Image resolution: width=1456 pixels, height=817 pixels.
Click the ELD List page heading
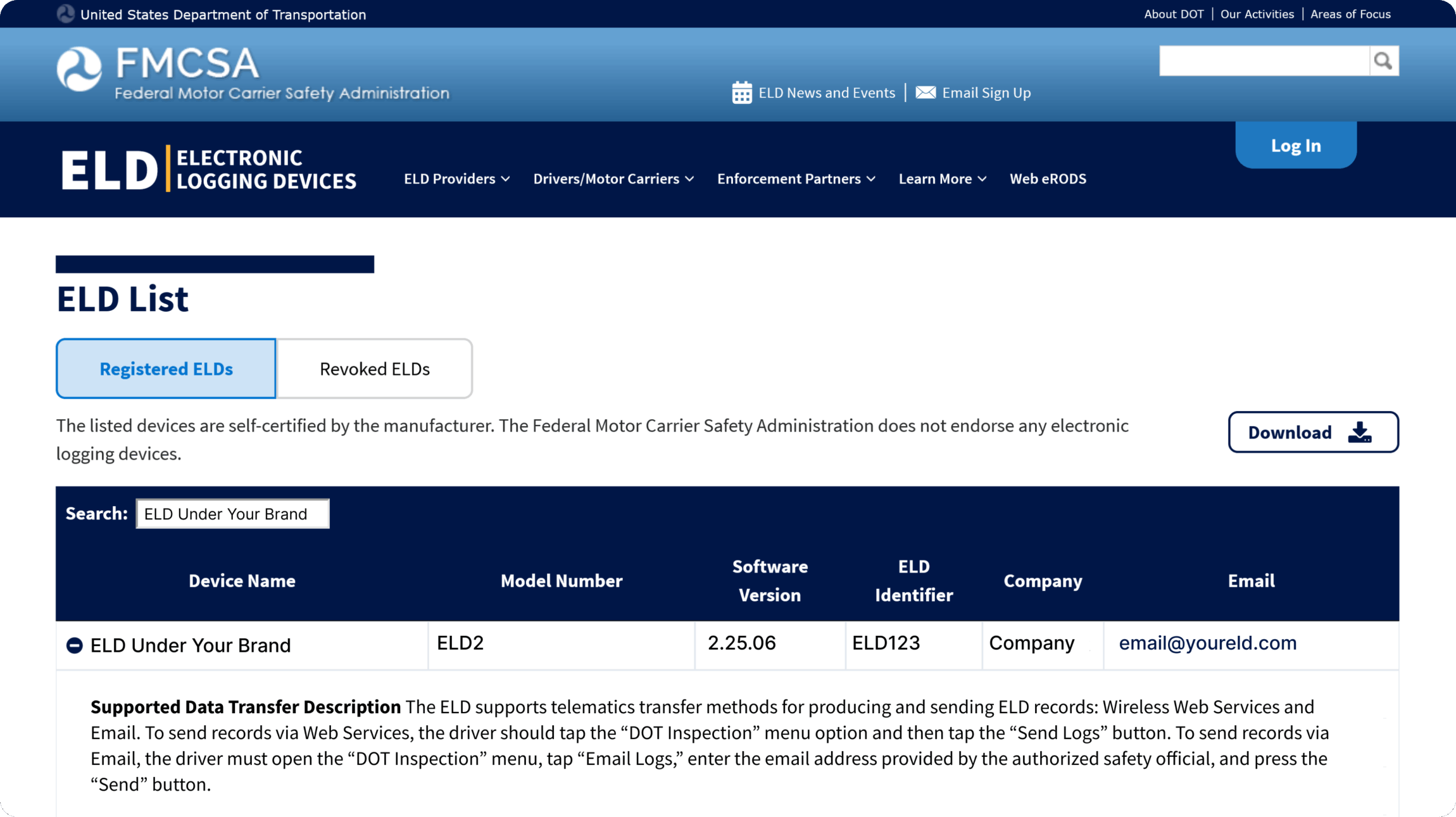[x=123, y=299]
